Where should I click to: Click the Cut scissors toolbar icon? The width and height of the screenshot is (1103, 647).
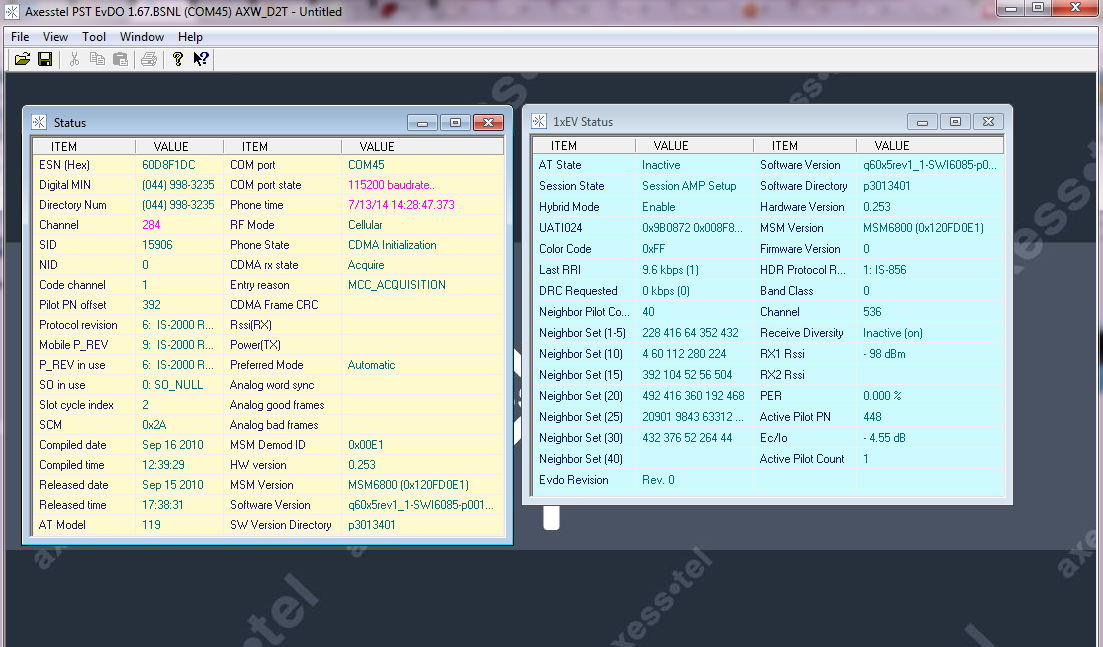[x=74, y=59]
